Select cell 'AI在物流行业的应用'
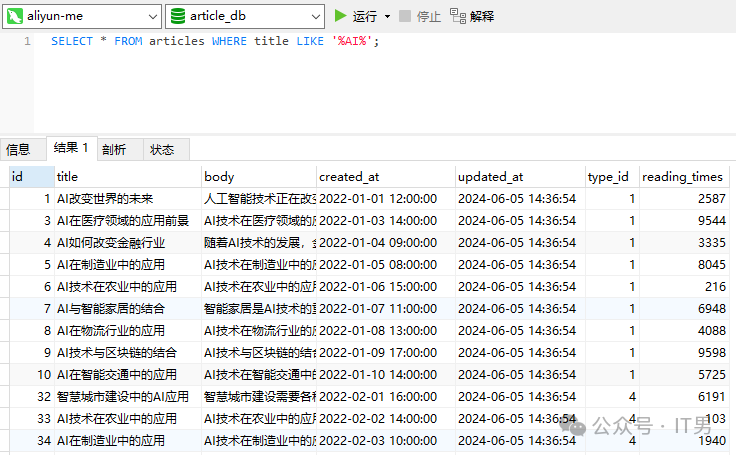Image resolution: width=736 pixels, height=455 pixels. tap(128, 331)
